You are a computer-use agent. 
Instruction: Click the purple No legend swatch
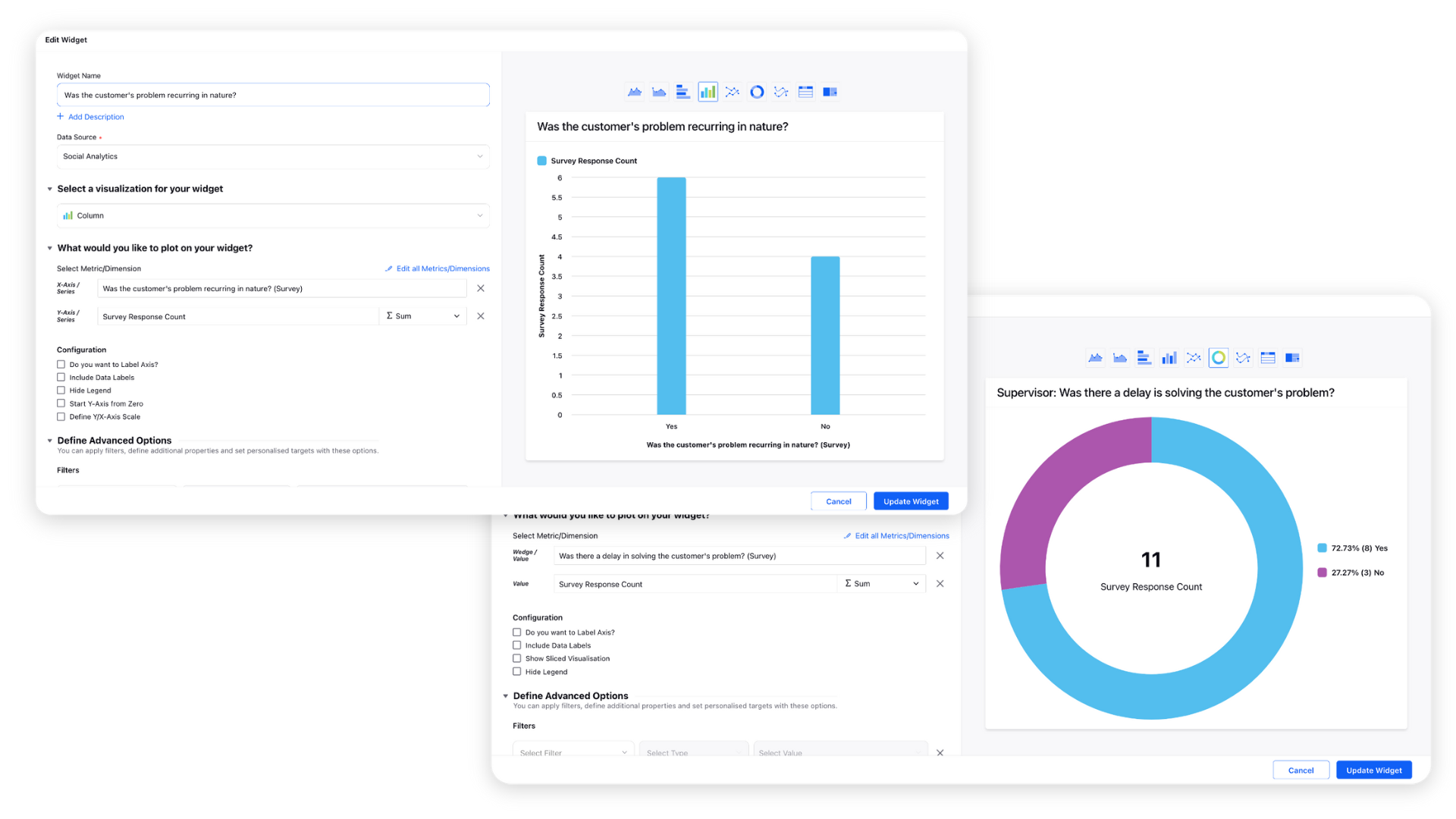pos(1322,573)
